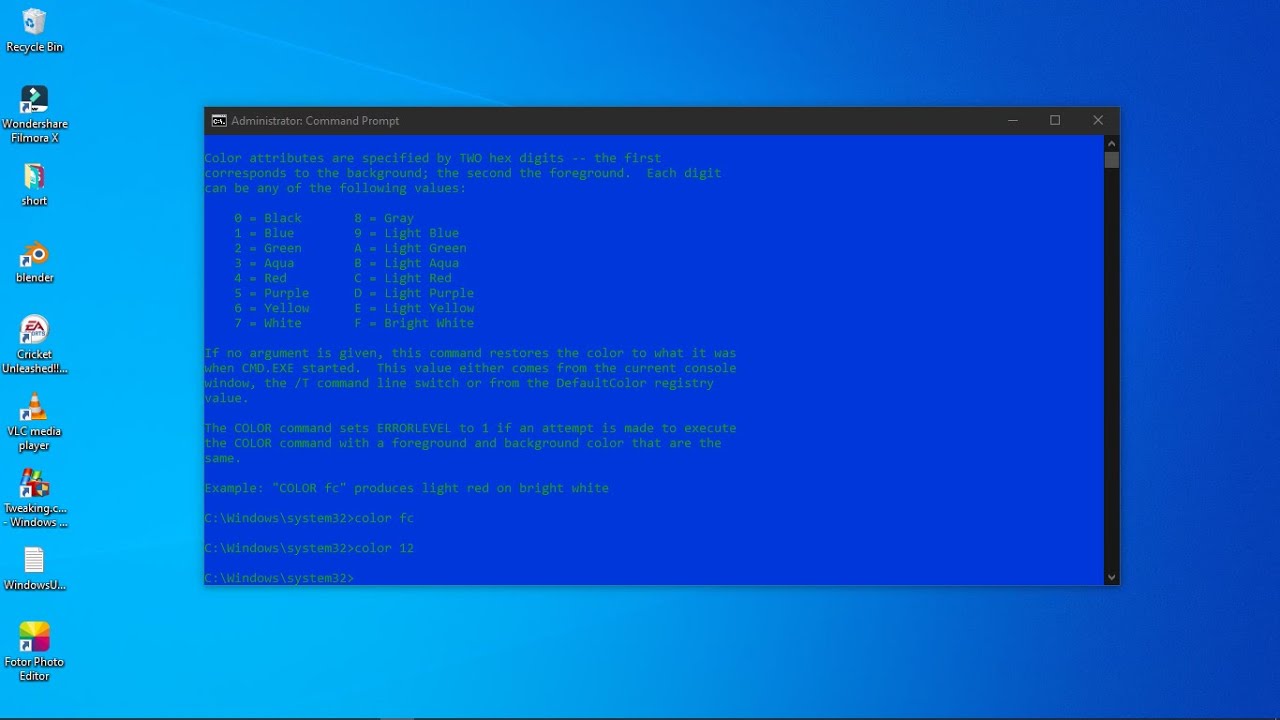This screenshot has height=720, width=1280.
Task: Select the VLC media player desktop icon
Action: click(34, 422)
